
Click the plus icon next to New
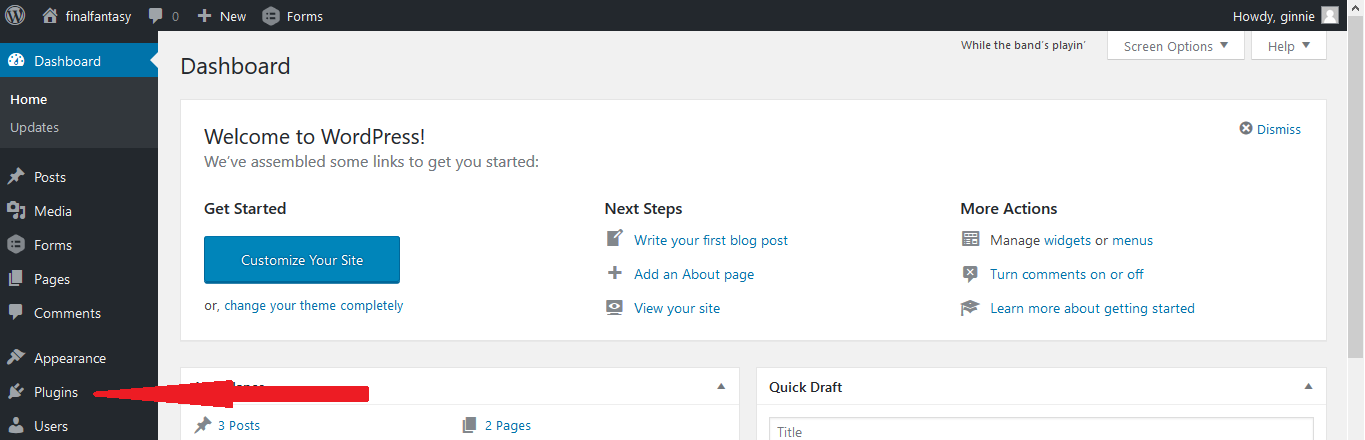[204, 16]
